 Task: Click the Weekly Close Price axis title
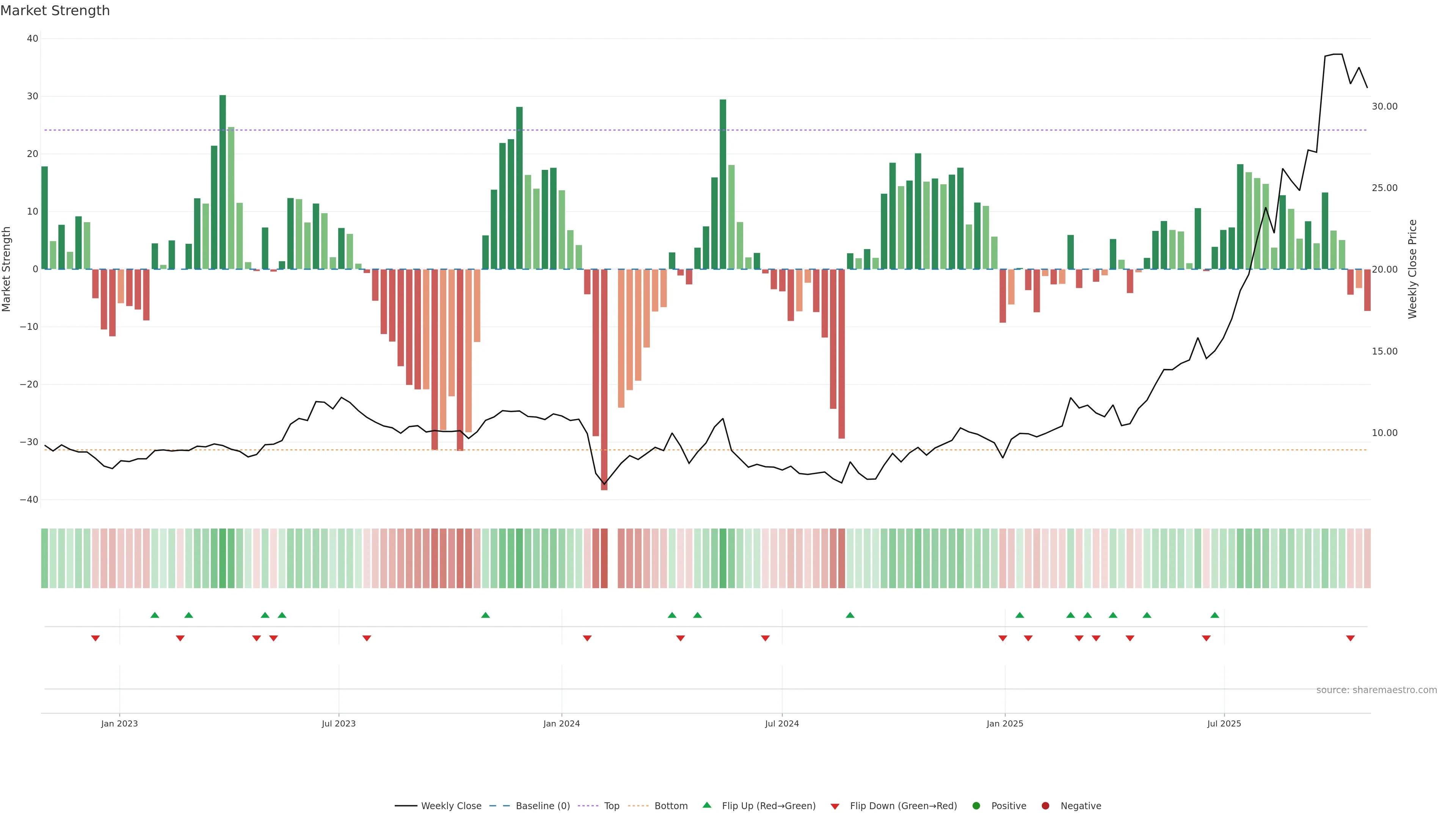1412,269
